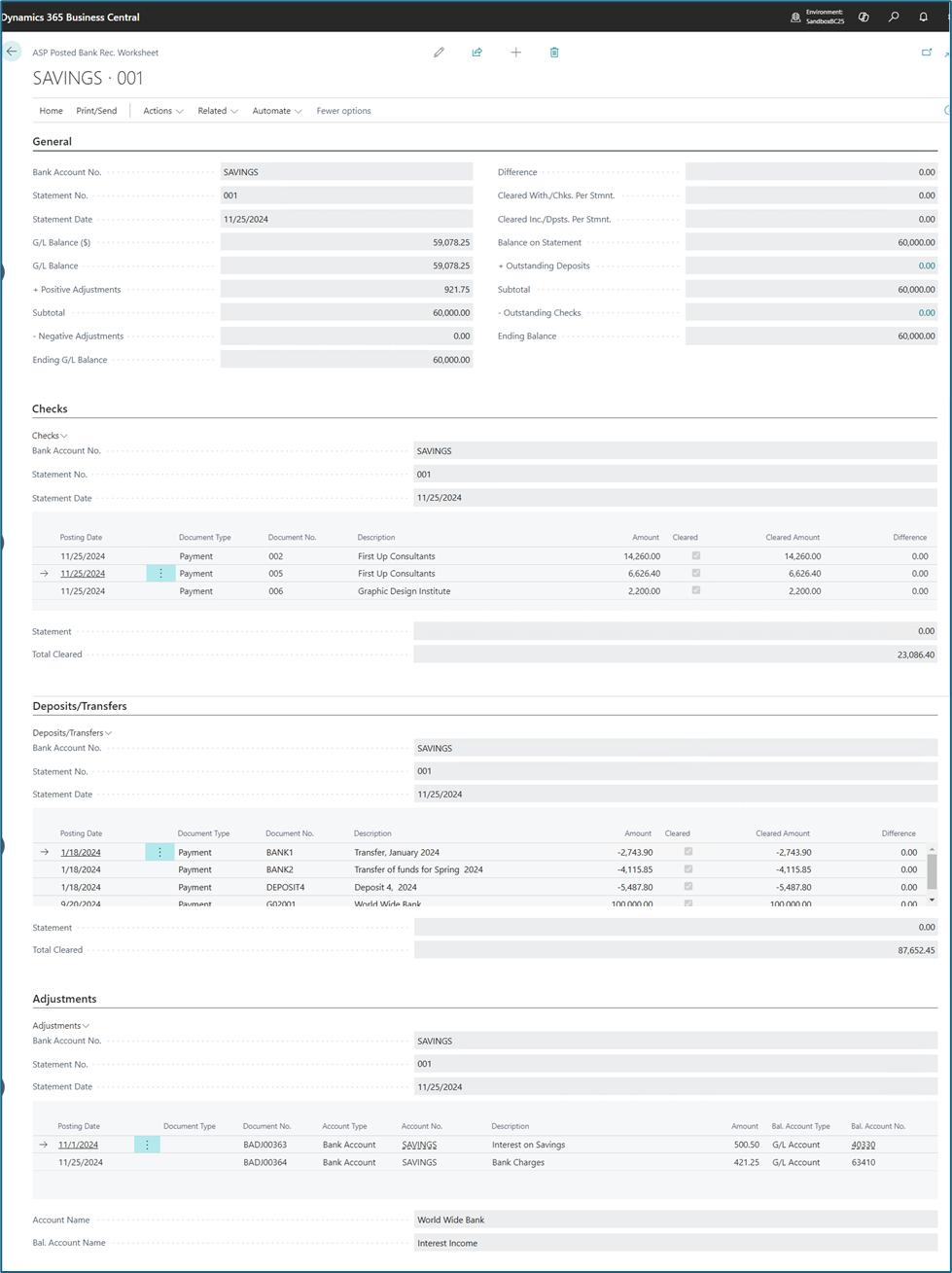Expand the Related menu

[x=218, y=111]
